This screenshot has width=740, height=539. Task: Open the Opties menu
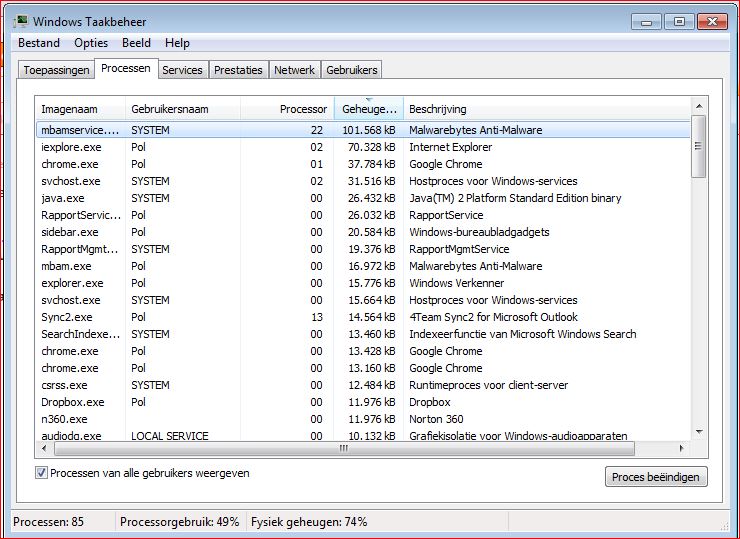[x=91, y=43]
